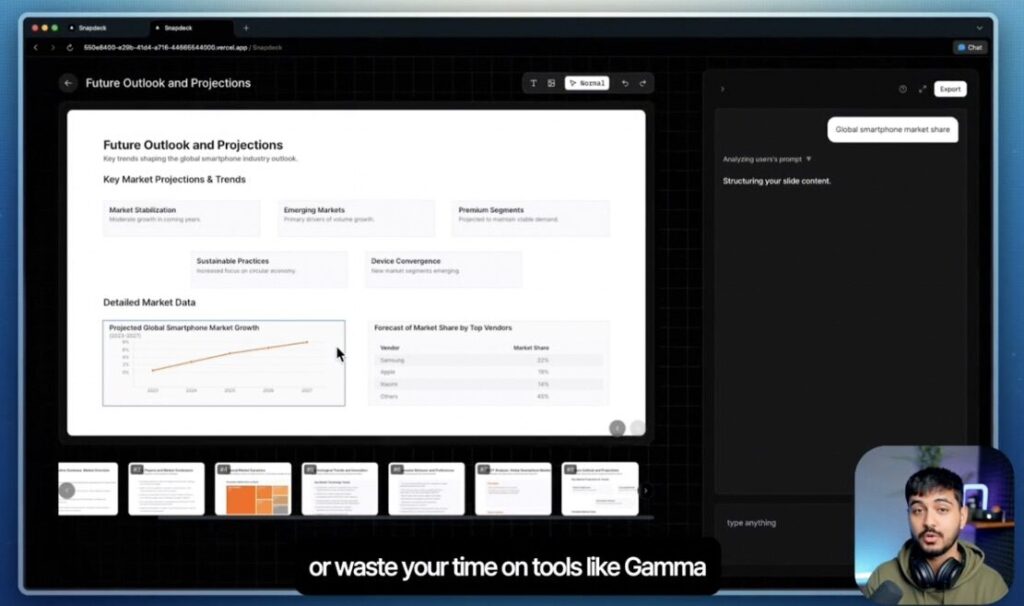
Task: Navigate forward in the browser
Action: click(x=53, y=47)
